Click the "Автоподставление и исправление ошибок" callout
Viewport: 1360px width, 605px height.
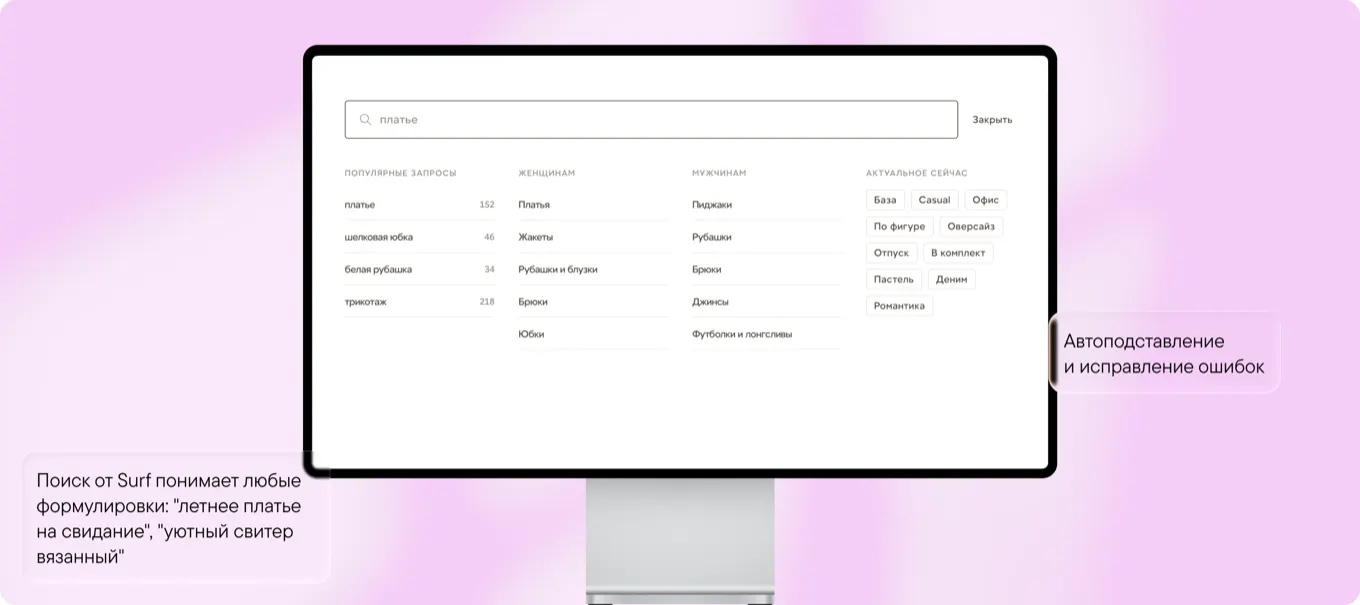[x=1164, y=354]
